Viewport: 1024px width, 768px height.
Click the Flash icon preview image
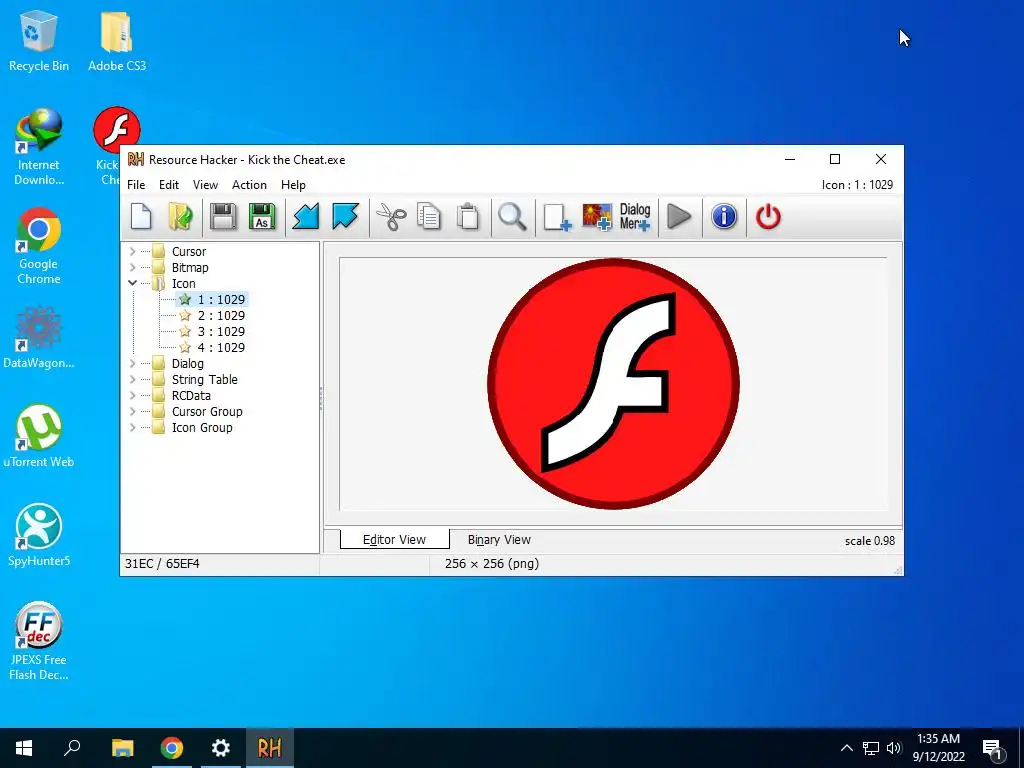click(x=613, y=383)
